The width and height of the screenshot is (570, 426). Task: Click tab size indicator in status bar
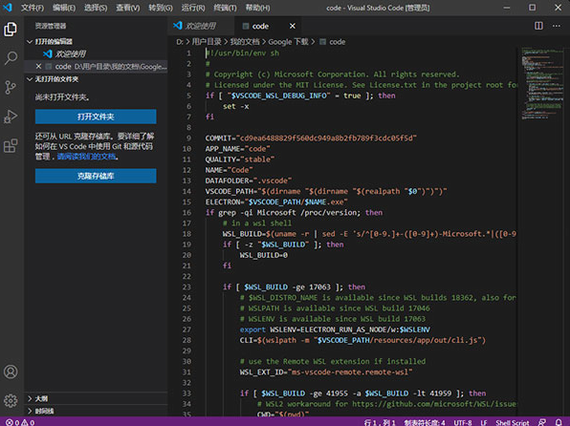pos(424,422)
